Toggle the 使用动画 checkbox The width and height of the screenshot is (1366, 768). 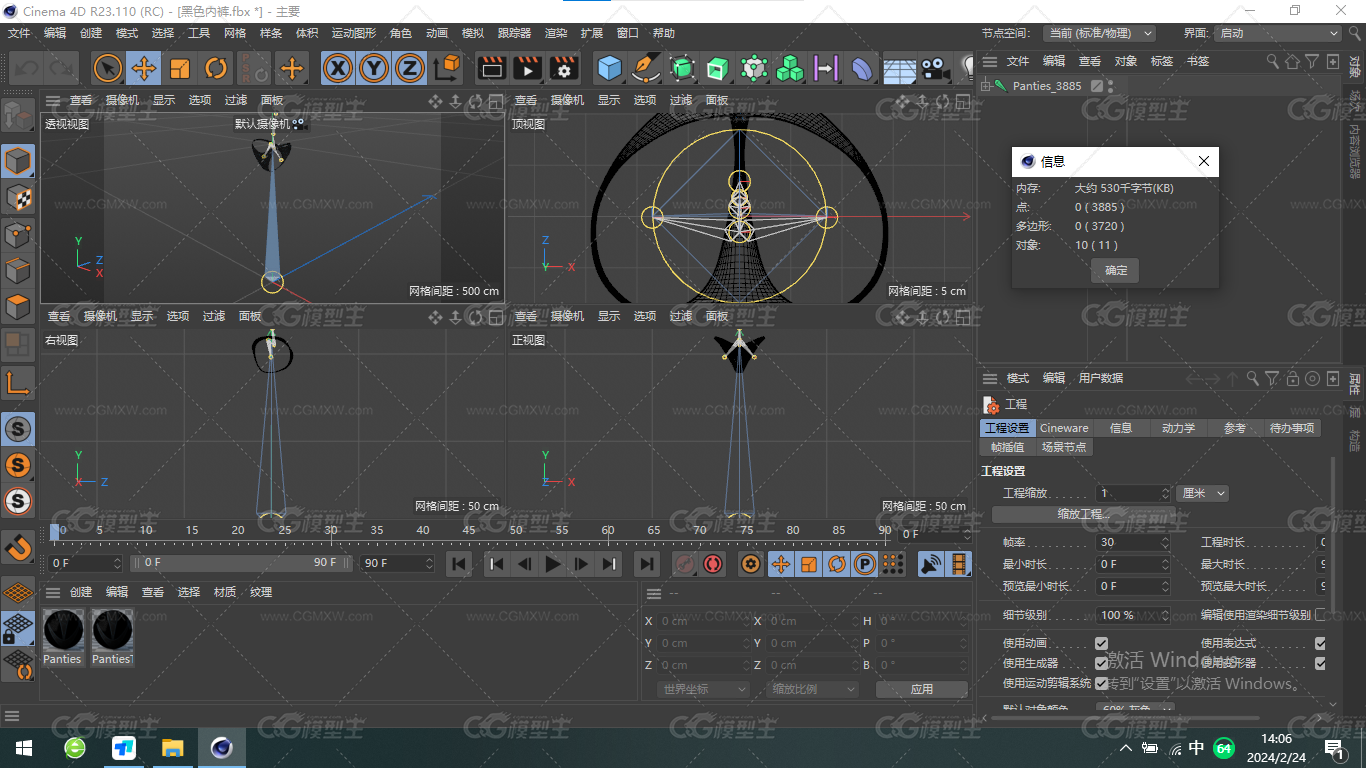point(1101,643)
